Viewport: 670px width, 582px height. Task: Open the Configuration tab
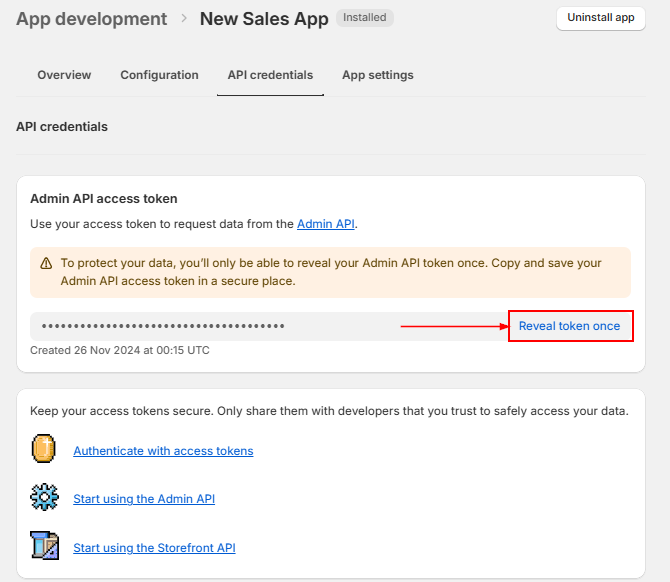159,75
